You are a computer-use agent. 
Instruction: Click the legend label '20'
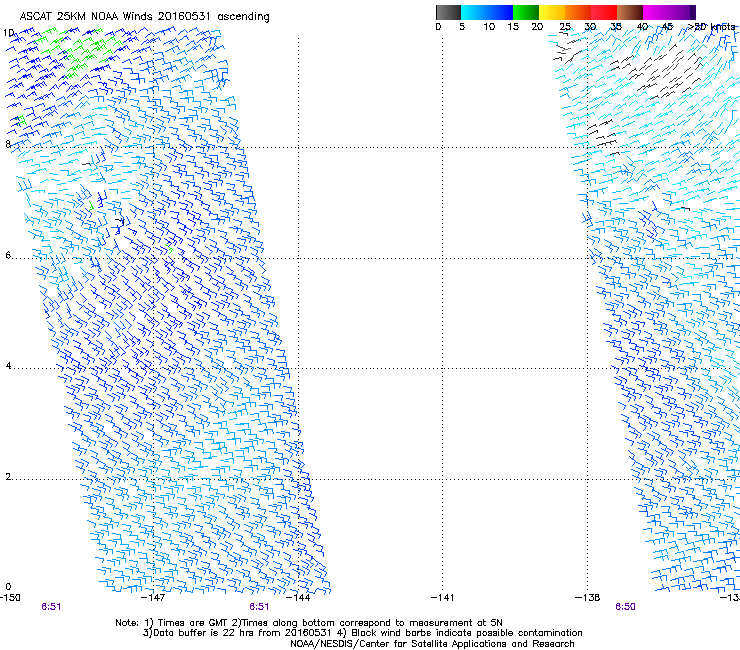tap(537, 27)
